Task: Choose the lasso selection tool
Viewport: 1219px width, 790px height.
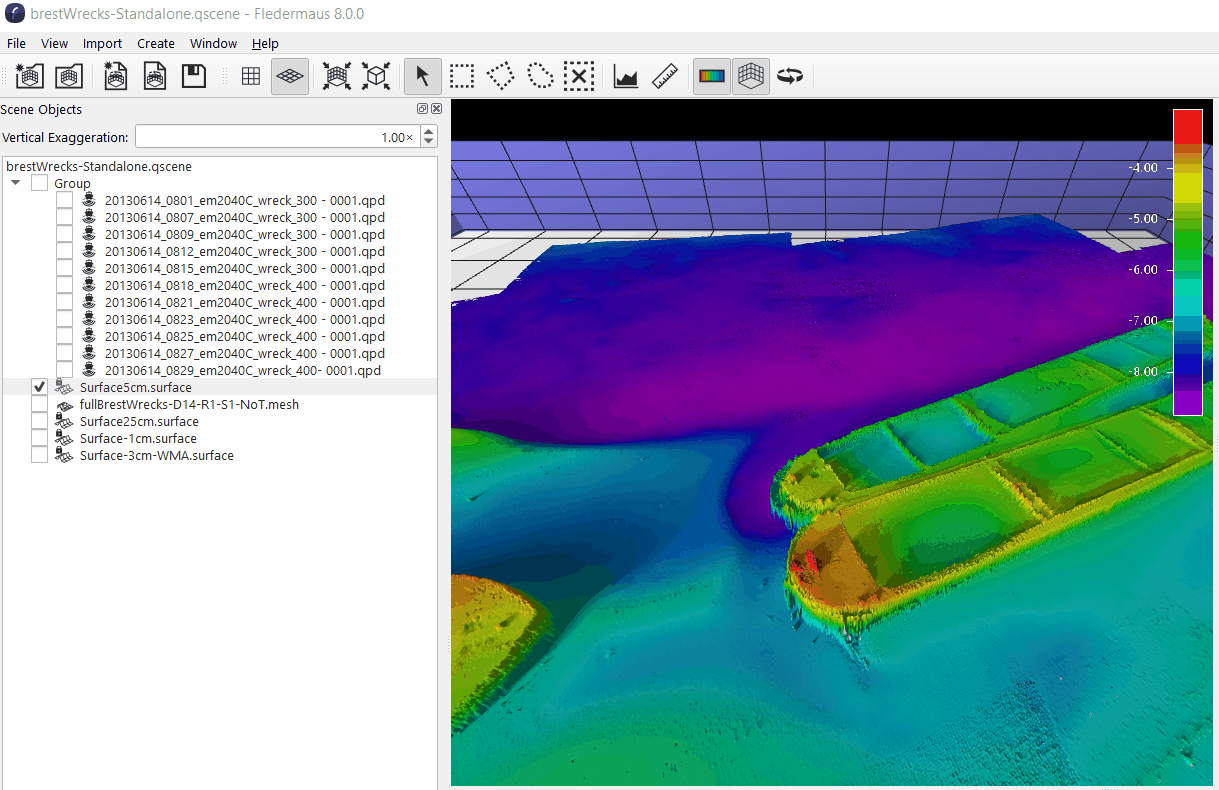Action: 540,76
